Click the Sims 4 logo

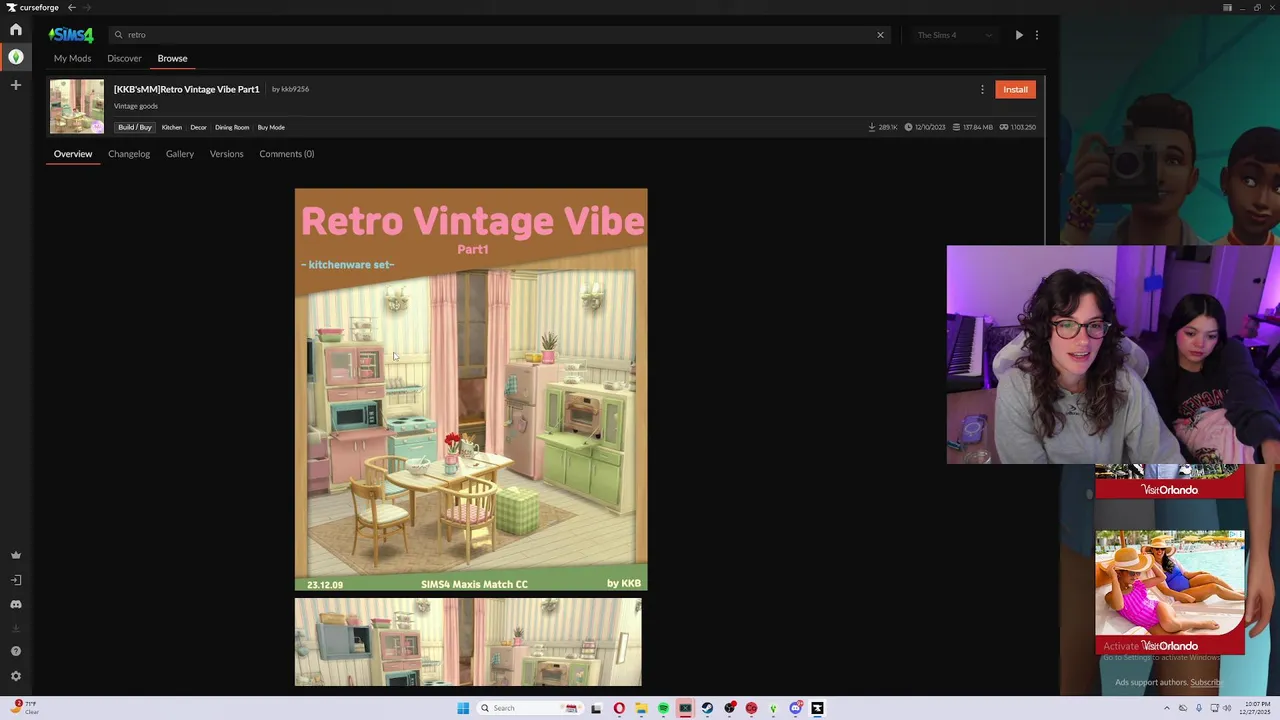pyautogui.click(x=71, y=35)
